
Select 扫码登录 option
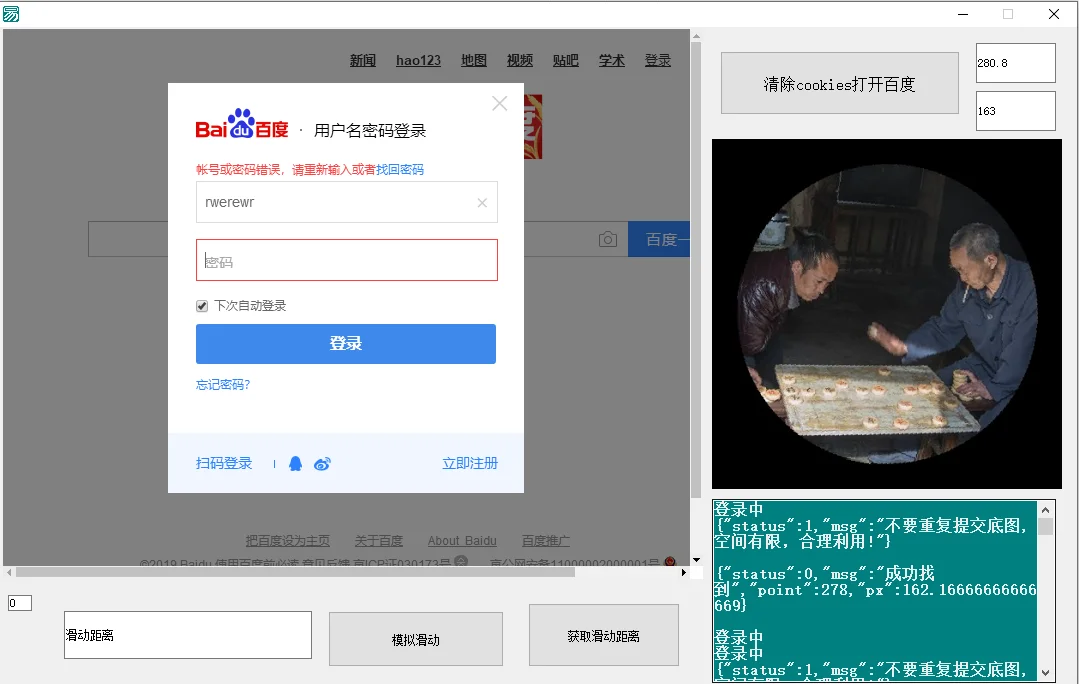coord(224,464)
